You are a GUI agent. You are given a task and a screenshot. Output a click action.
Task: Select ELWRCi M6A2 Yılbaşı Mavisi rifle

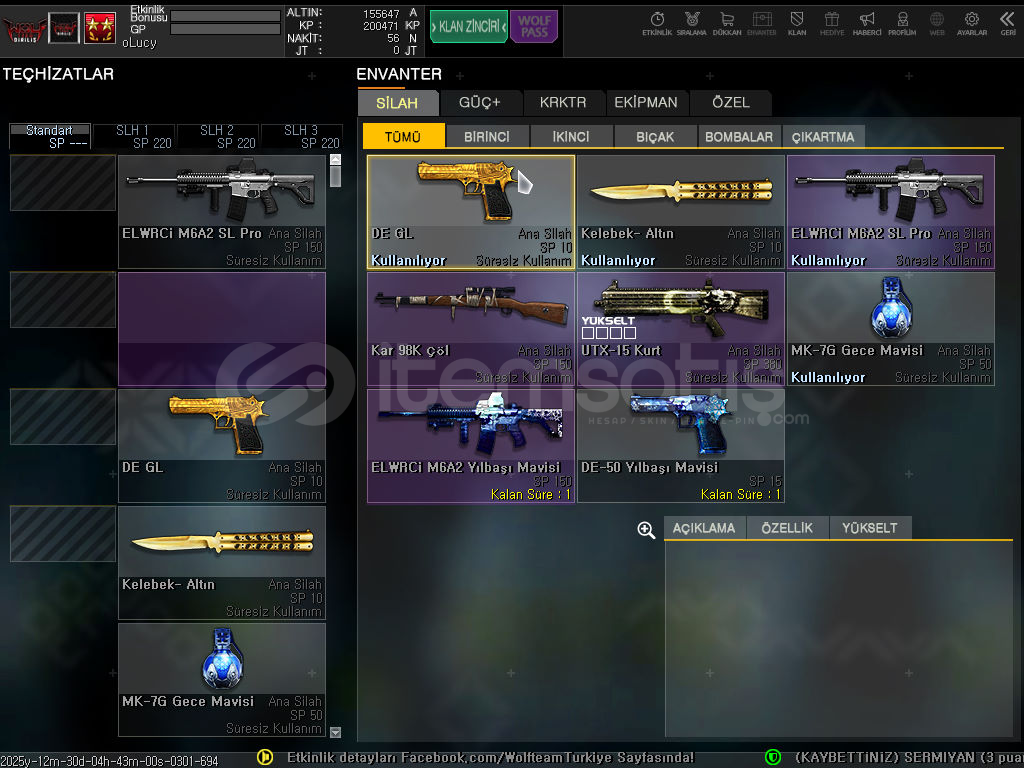coord(471,446)
